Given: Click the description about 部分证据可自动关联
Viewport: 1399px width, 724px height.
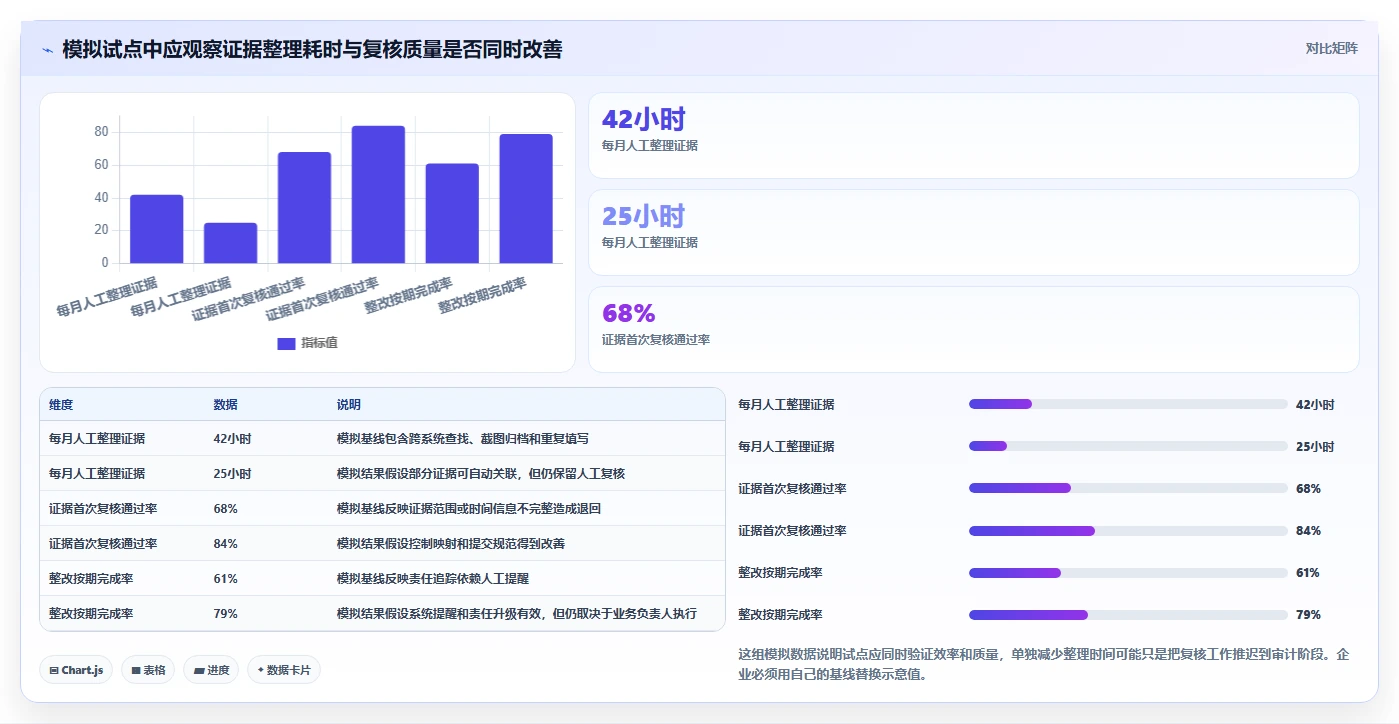Looking at the screenshot, I should (x=481, y=474).
